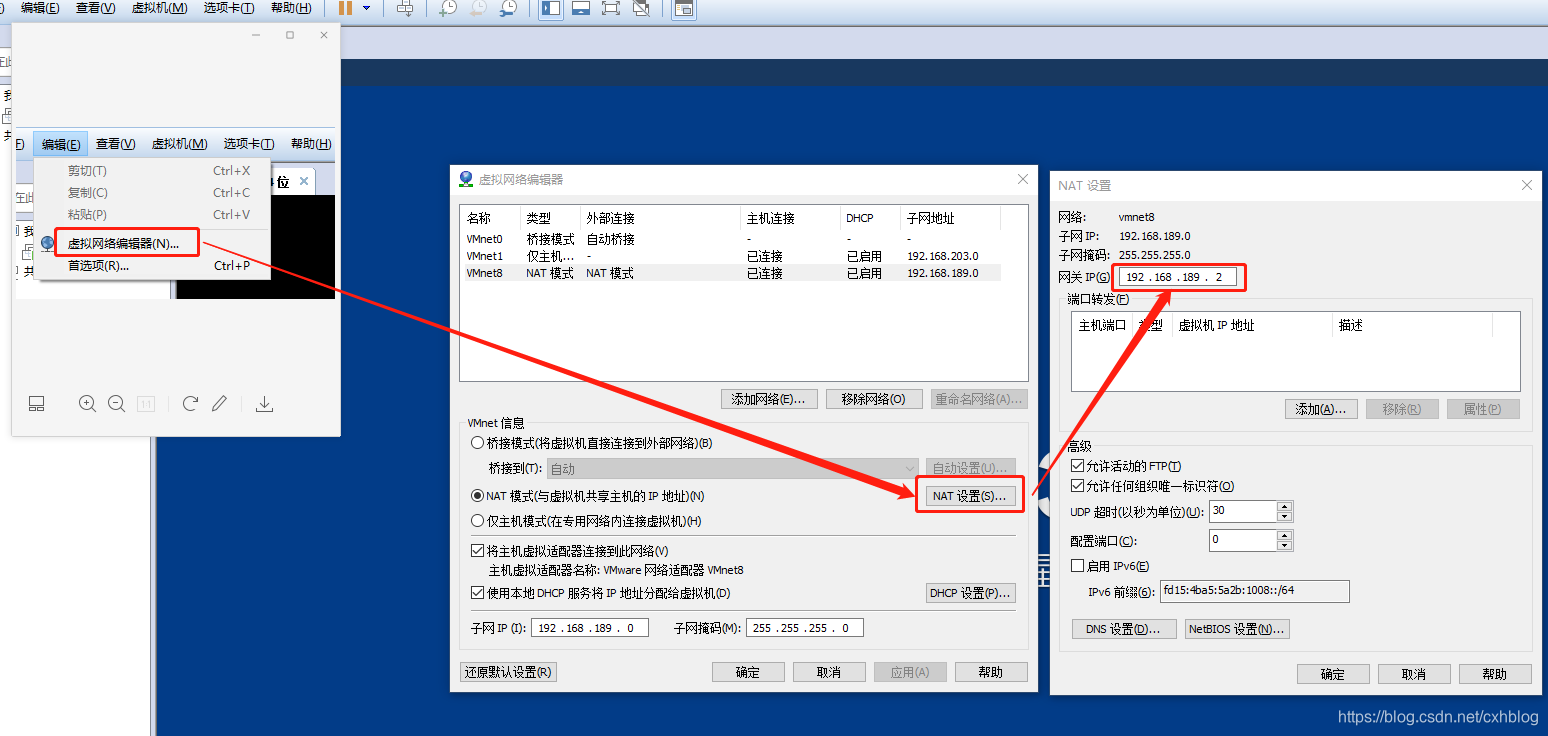Select the NAT 模式 radio button

point(477,496)
